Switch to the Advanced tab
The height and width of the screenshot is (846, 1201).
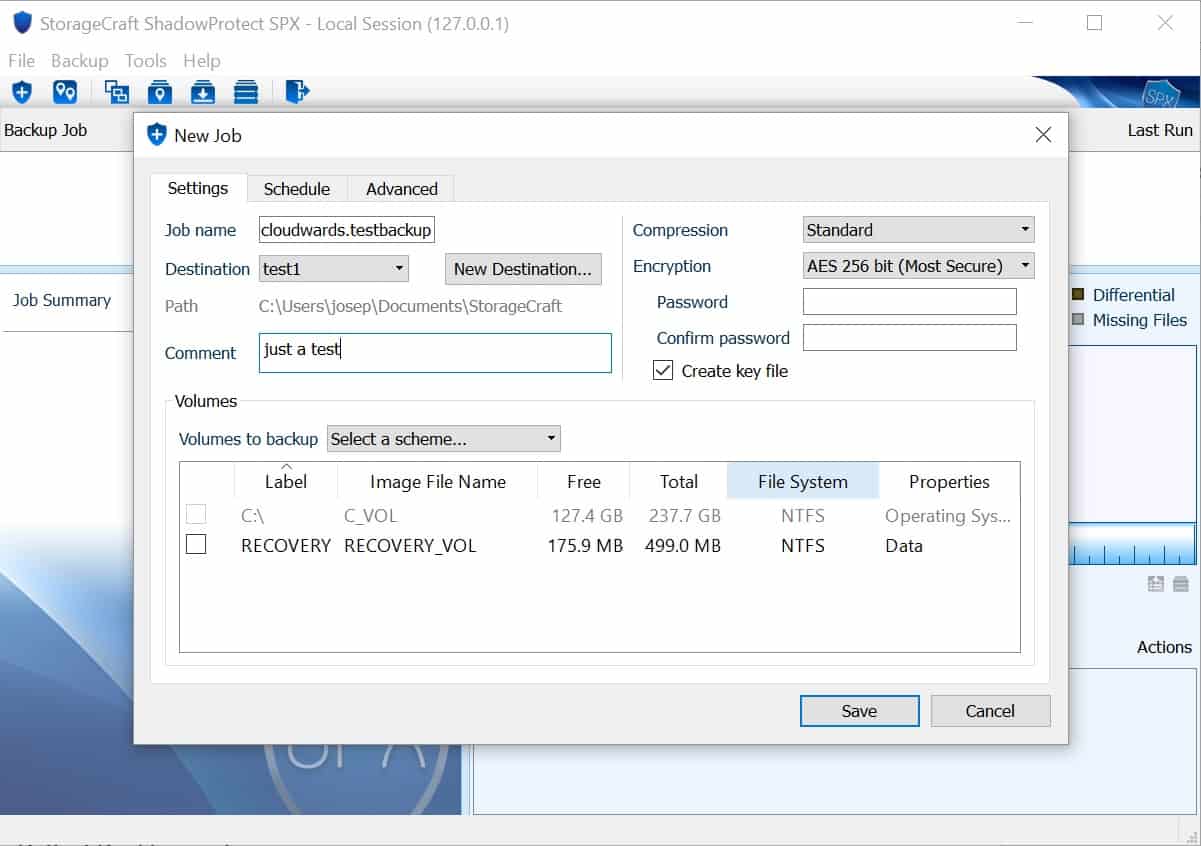(x=402, y=189)
